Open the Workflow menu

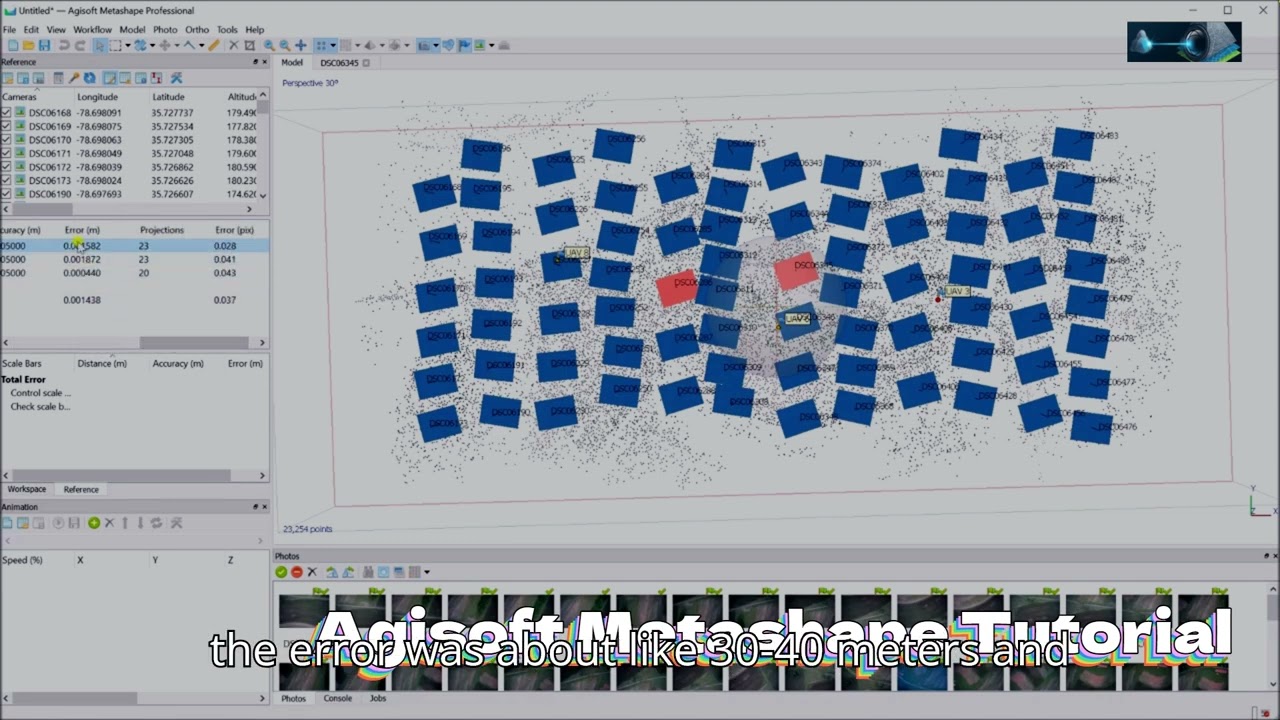(x=92, y=30)
